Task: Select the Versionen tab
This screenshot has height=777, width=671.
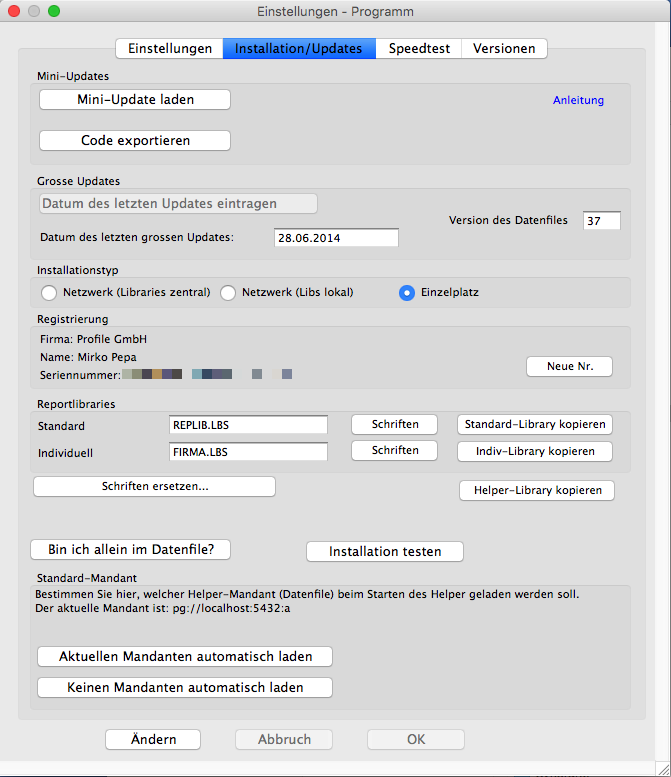Action: [x=504, y=48]
